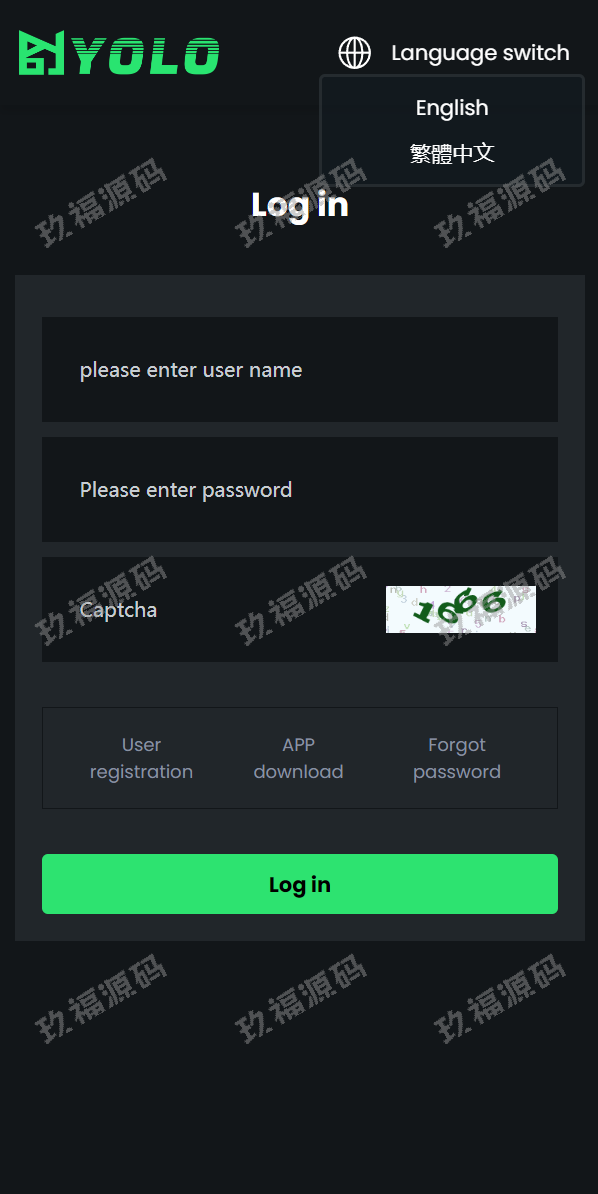Screen dimensions: 598x1194
Task: Click the 'please enter user name' placeholder text
Action: tap(191, 370)
